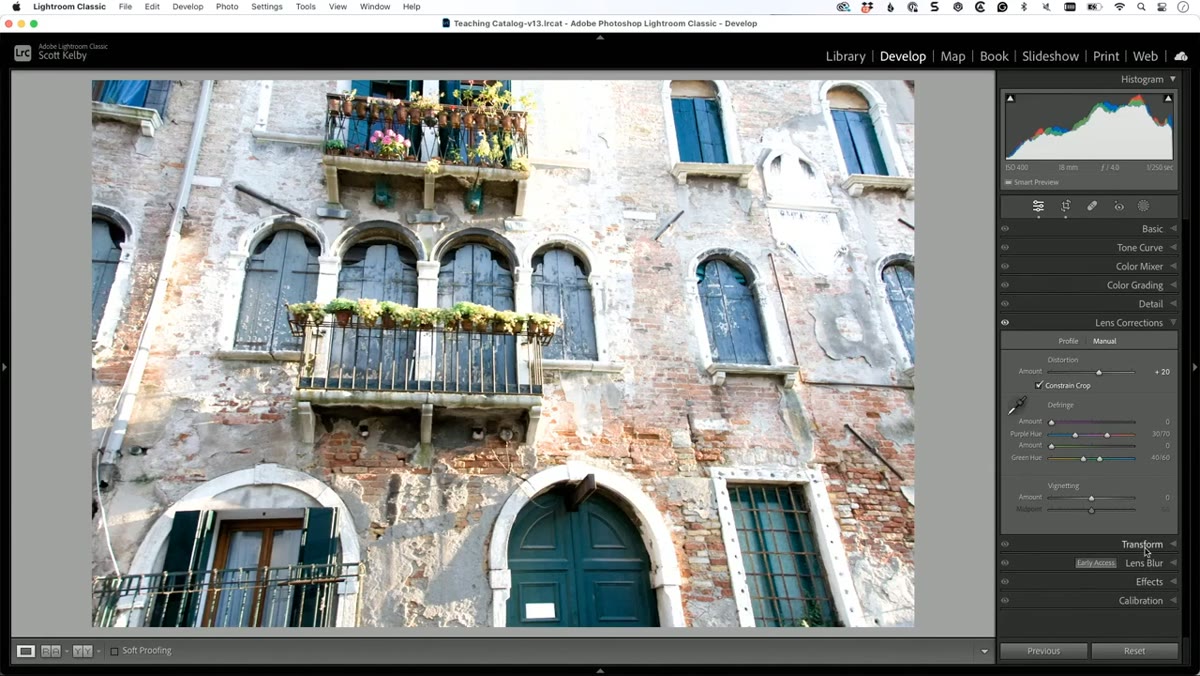1200x676 pixels.
Task: Toggle Lens Corrections panel visibility eye
Action: coord(1005,323)
